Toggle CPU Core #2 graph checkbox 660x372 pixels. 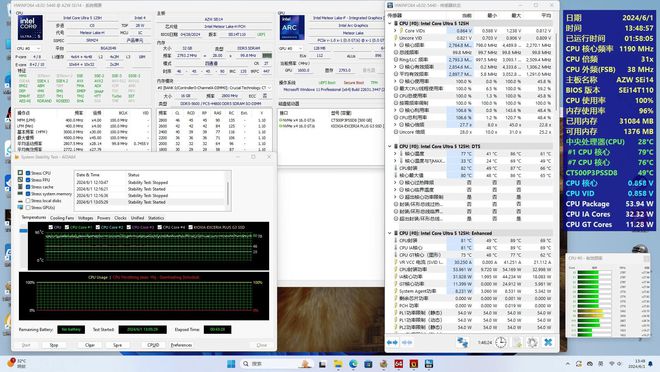98,227
